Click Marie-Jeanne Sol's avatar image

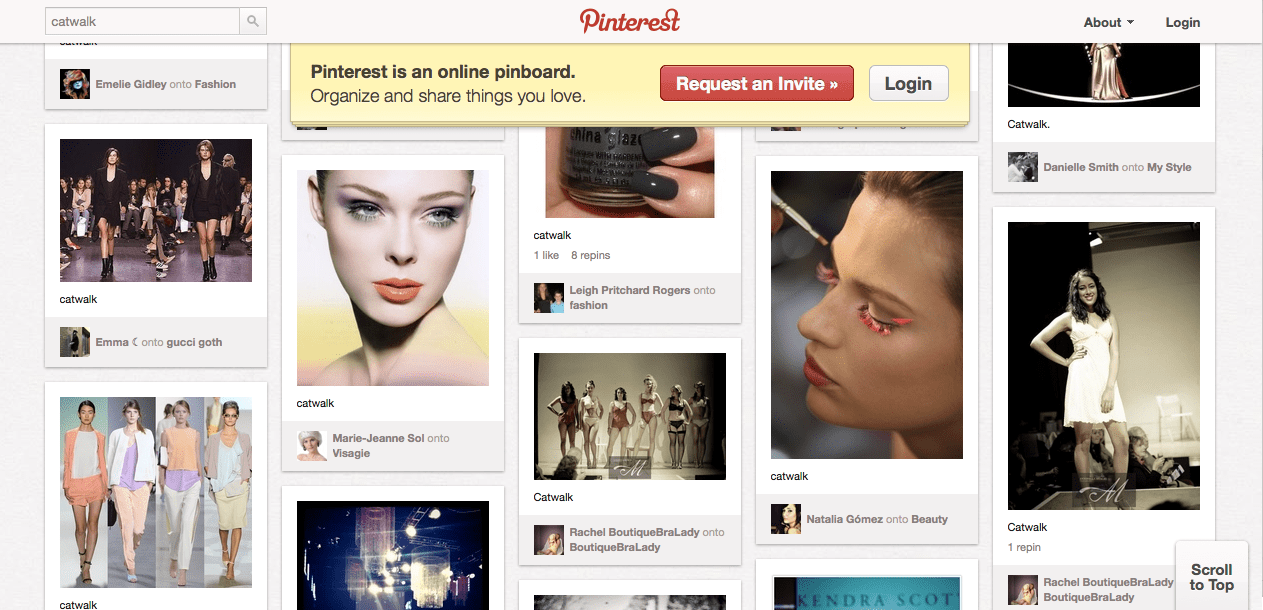coord(311,445)
